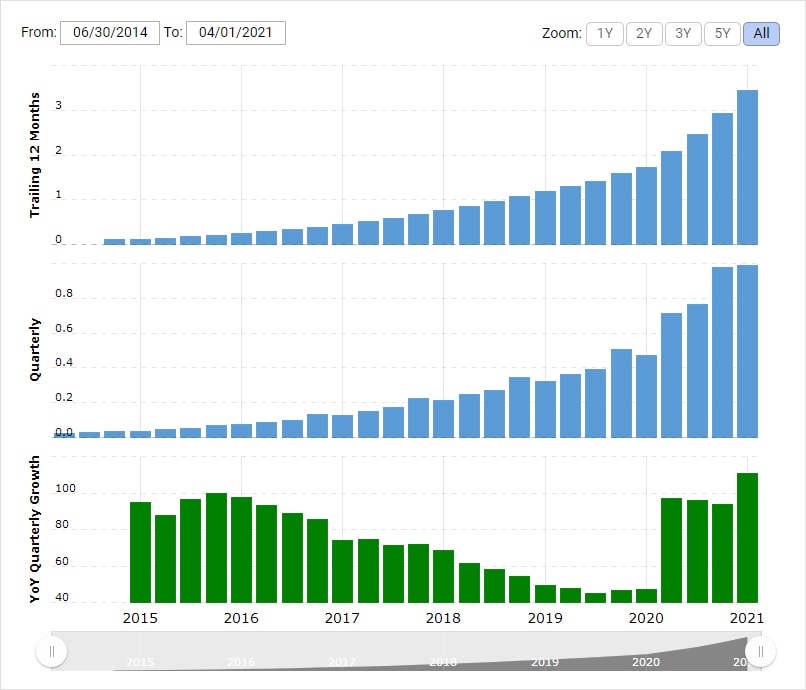806x690 pixels.
Task: Click the Trailing 12 Months axis title
Action: pyautogui.click(x=35, y=155)
